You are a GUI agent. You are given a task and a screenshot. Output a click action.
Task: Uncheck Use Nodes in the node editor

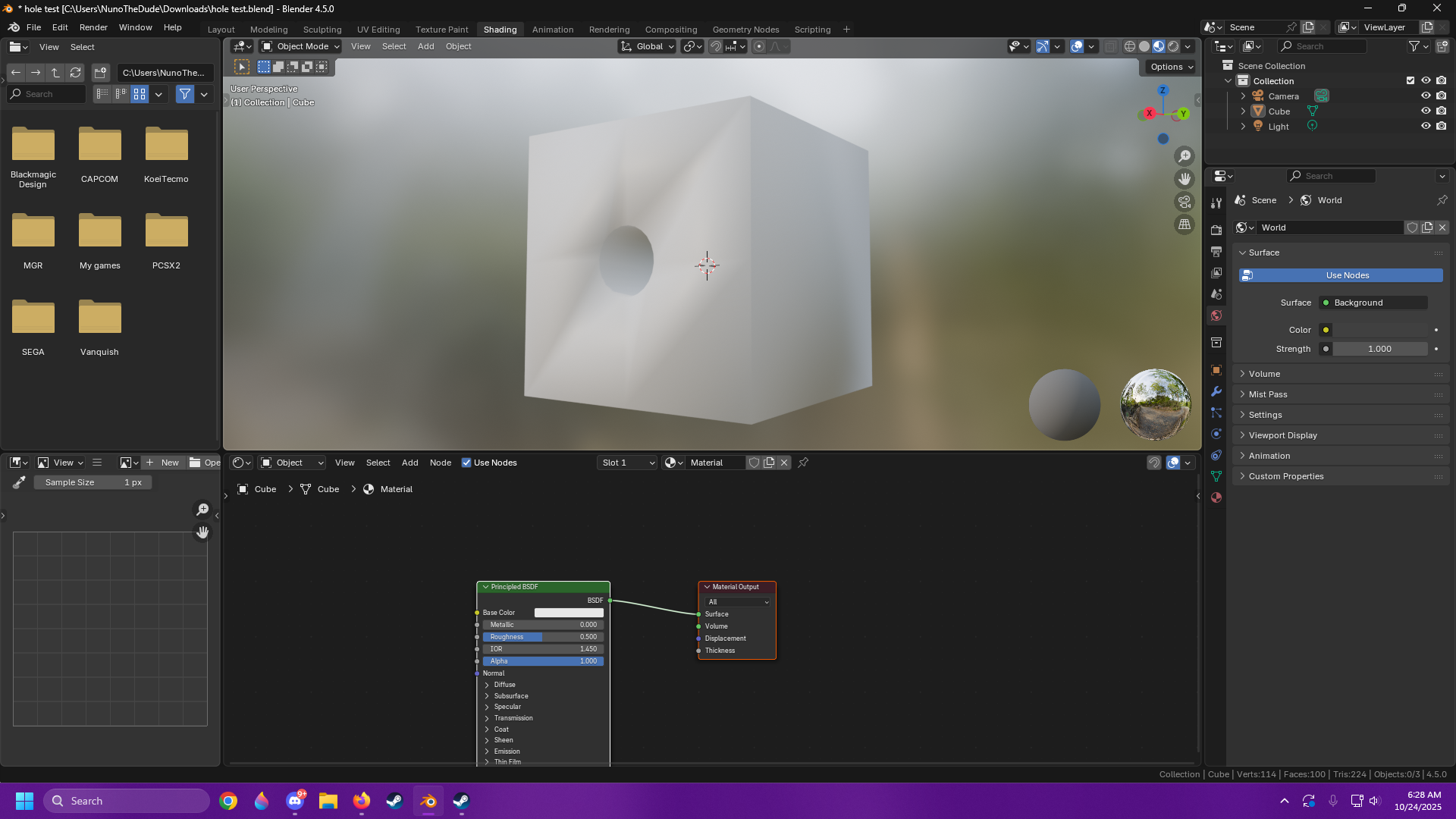466,463
